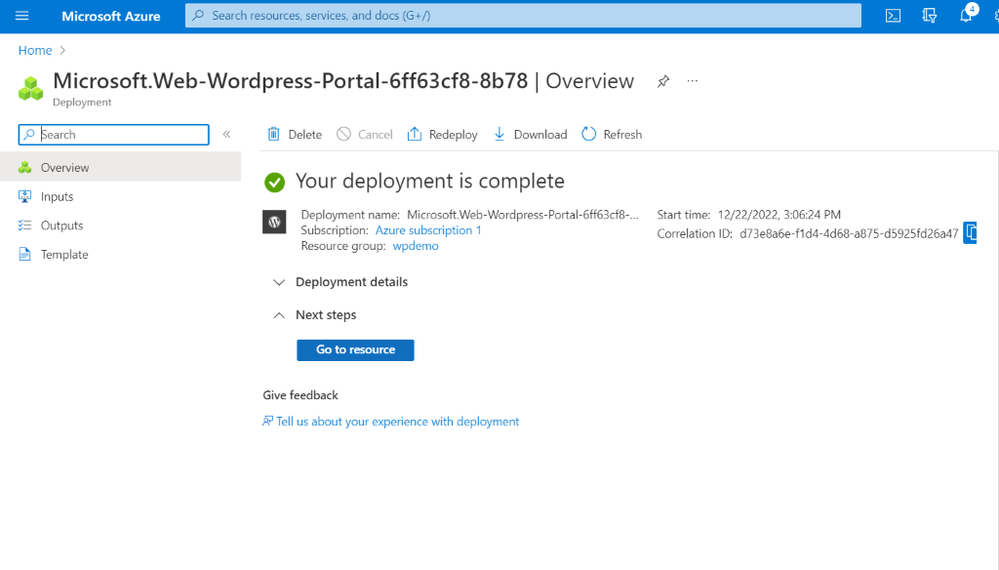This screenshot has height=570, width=999.
Task: Open Cloud Shell from top bar
Action: pyautogui.click(x=893, y=15)
